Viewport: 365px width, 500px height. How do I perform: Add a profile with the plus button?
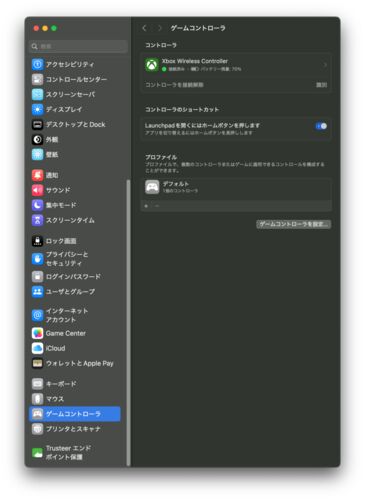click(x=146, y=206)
